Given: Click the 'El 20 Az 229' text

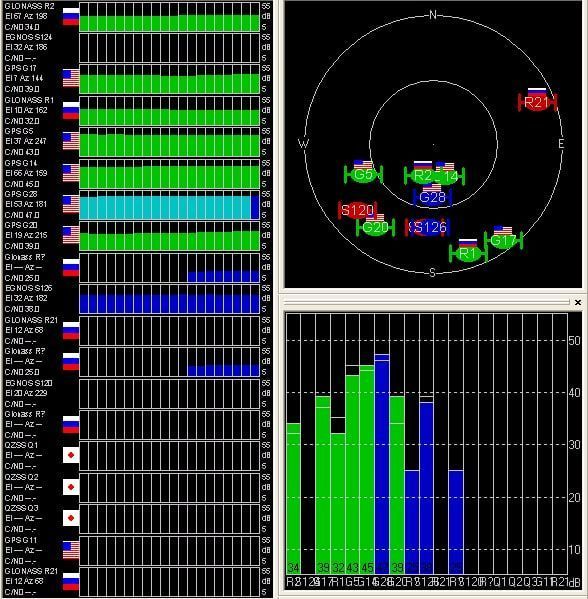Looking at the screenshot, I should (x=26, y=393).
